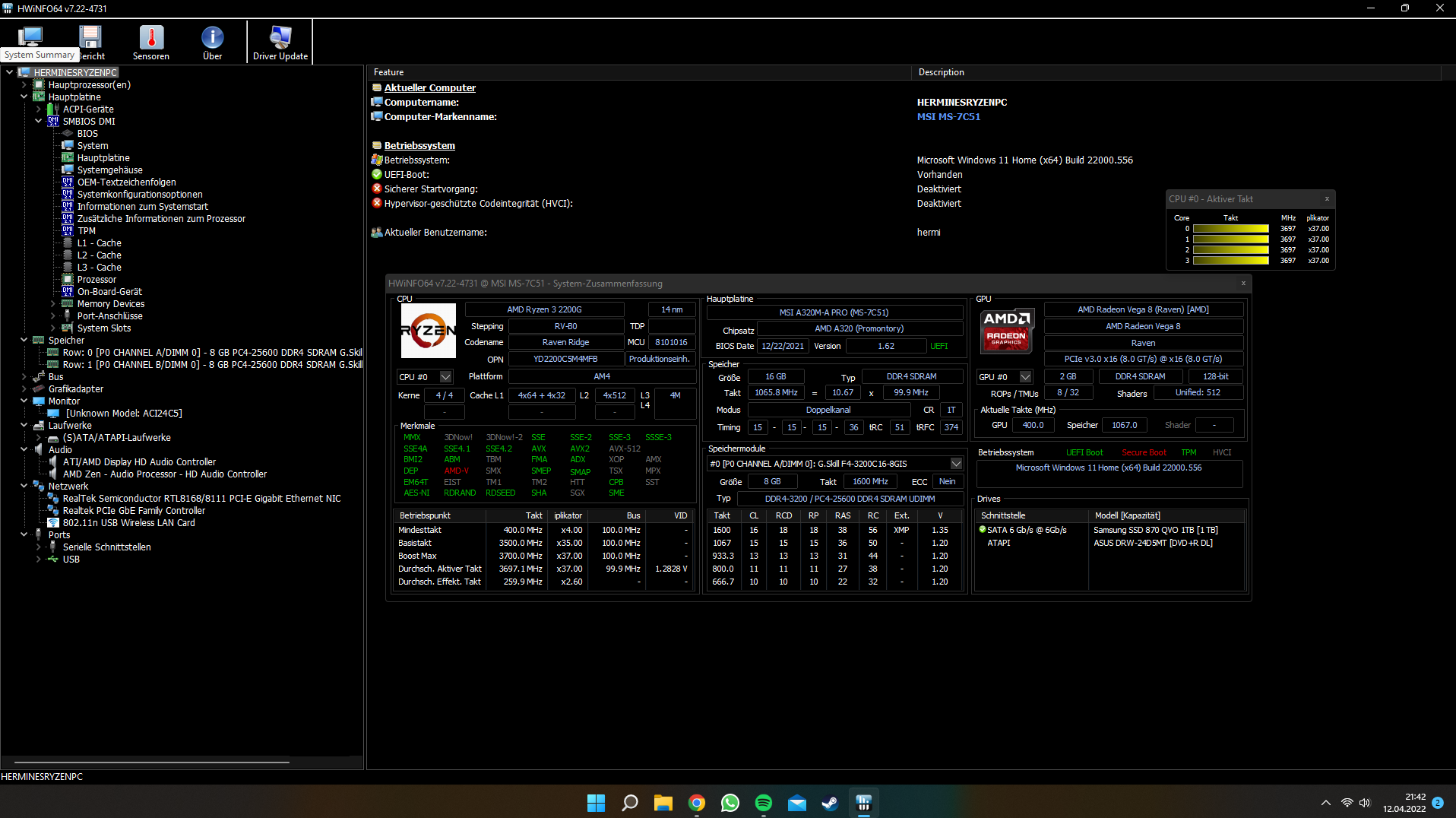Click the ASUS DRW-24D5MT drive entry
The image size is (1456, 818).
point(1110,544)
